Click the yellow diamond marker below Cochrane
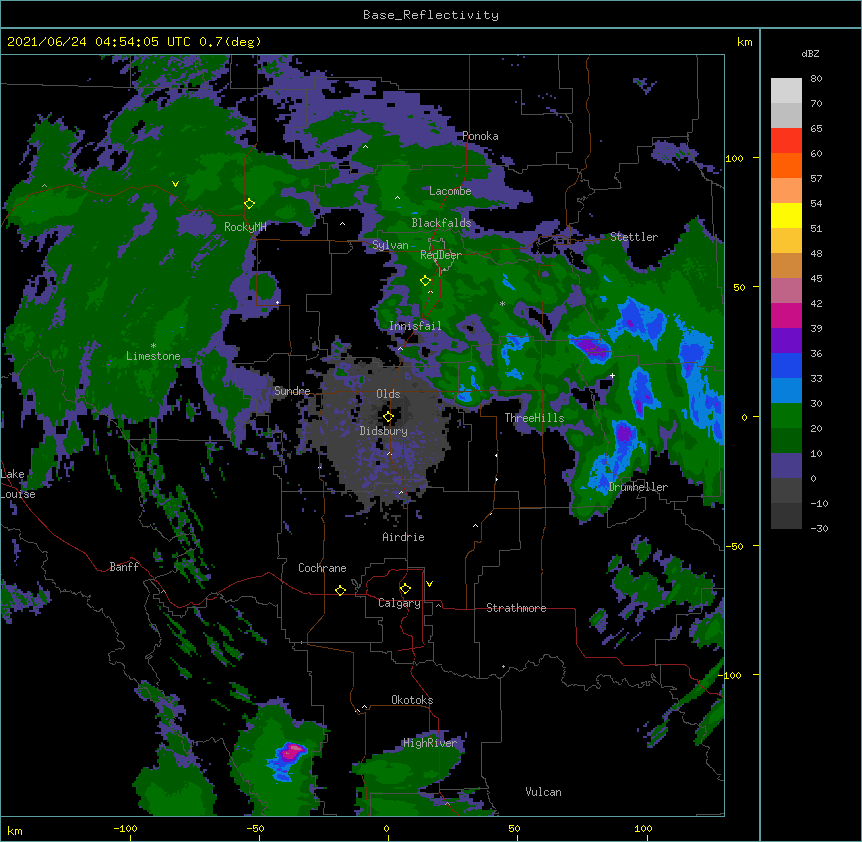Screen dimensions: 862x842 [340, 590]
